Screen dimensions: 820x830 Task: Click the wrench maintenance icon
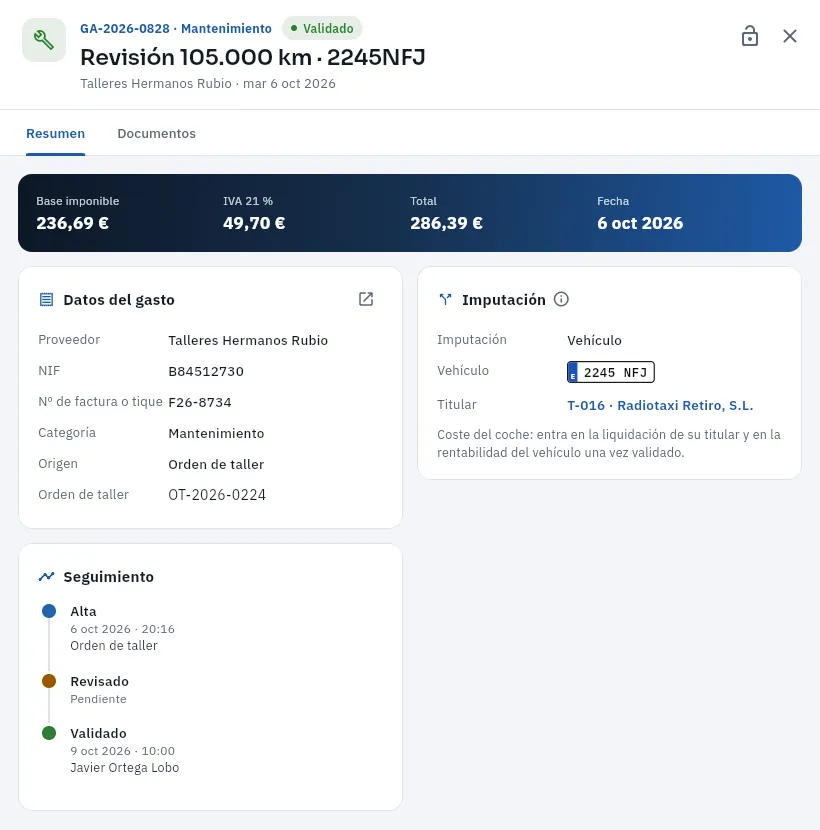(x=44, y=40)
